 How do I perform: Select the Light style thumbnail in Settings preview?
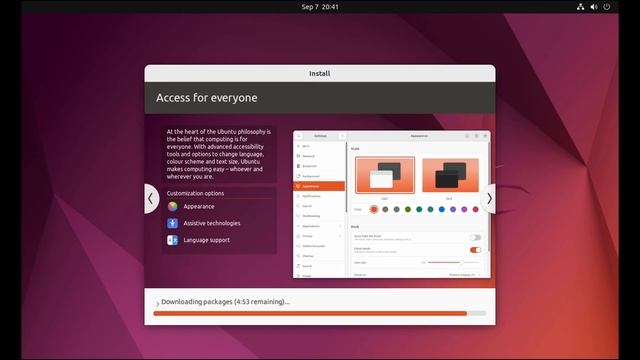click(385, 175)
